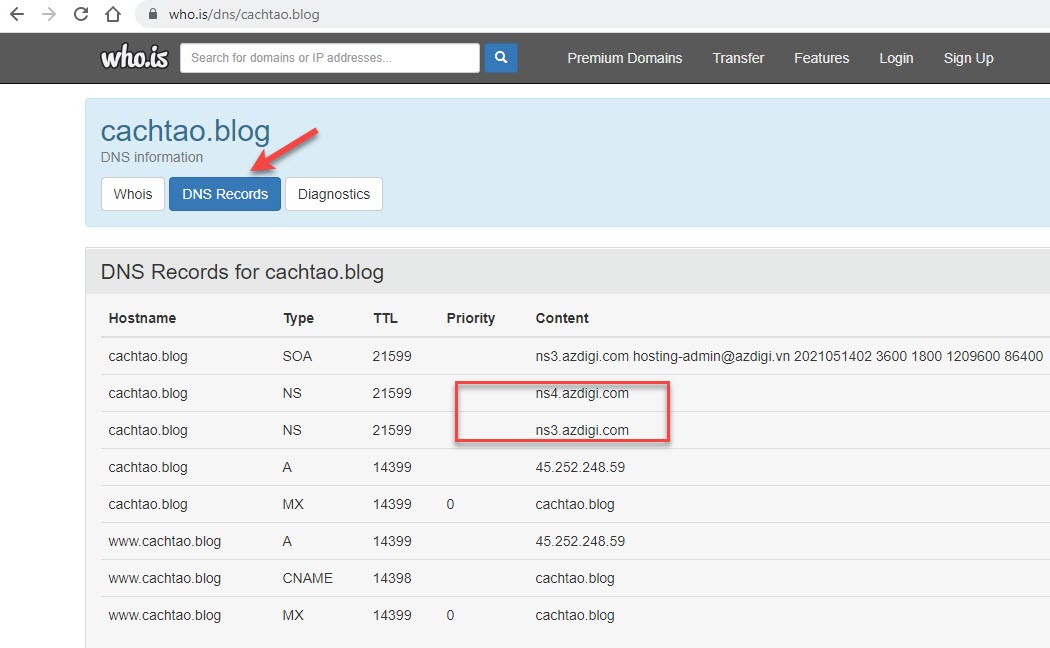The image size is (1050, 648).
Task: Click the padlock site security icon
Action: coord(153,14)
